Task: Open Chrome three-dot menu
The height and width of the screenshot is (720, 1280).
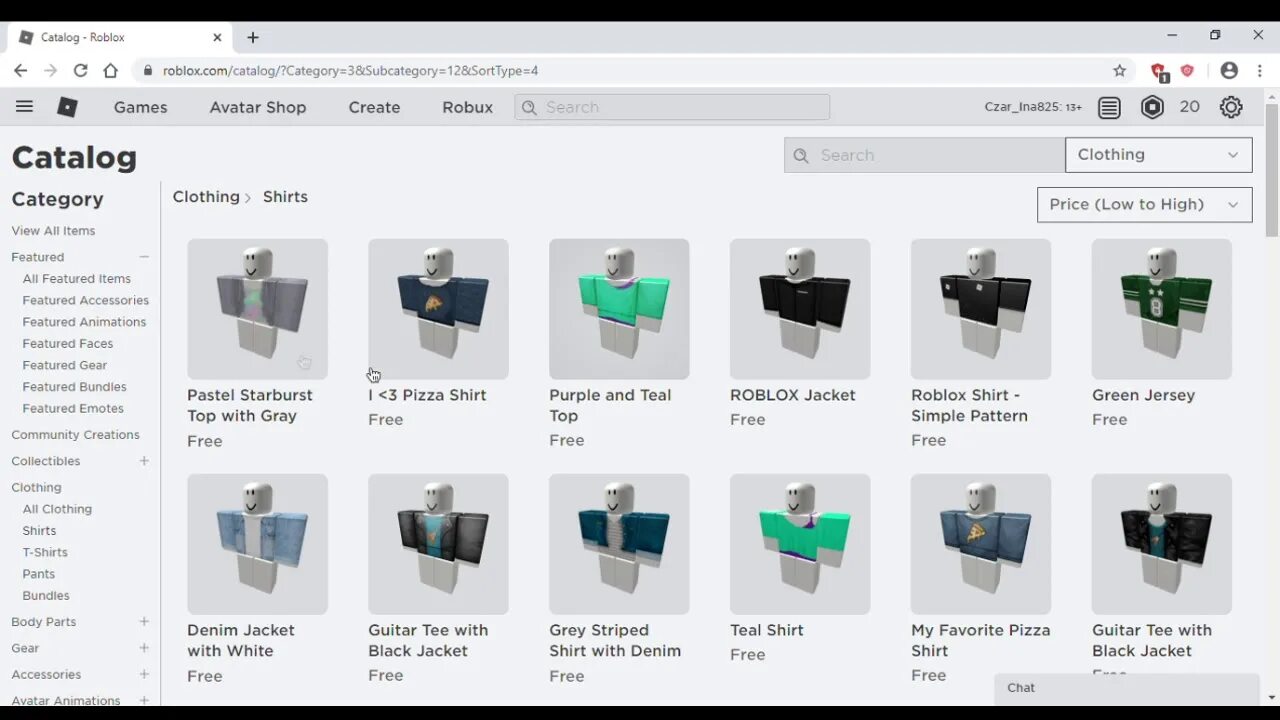Action: (1261, 70)
